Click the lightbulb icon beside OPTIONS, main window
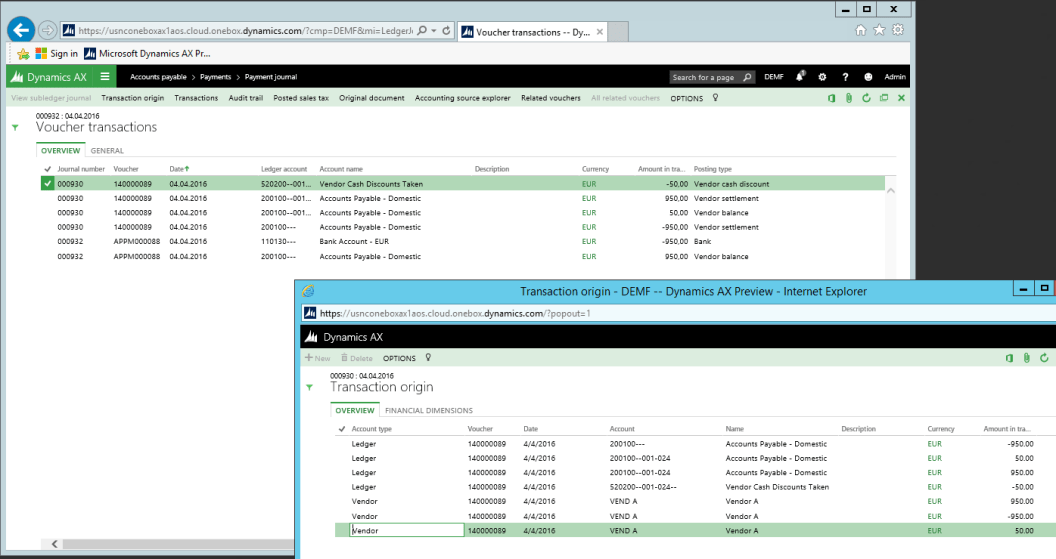Viewport: 1056px width, 559px height. (715, 98)
